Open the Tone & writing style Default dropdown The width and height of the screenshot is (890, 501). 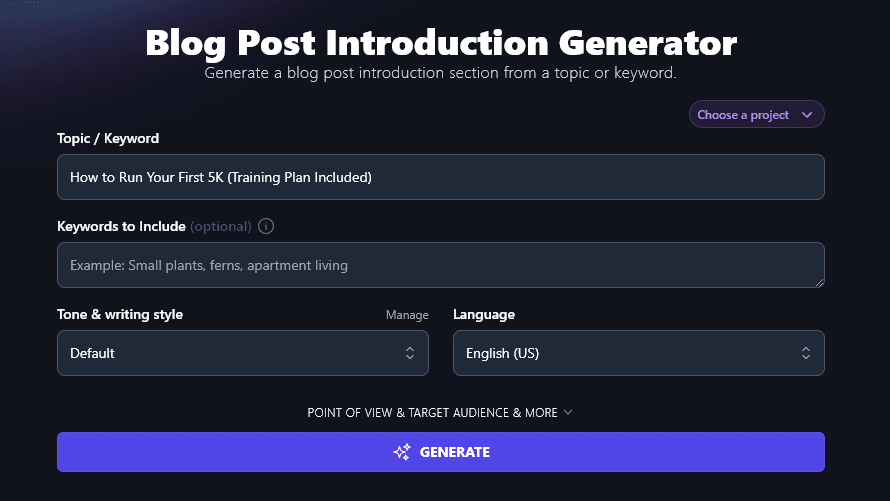tap(242, 353)
